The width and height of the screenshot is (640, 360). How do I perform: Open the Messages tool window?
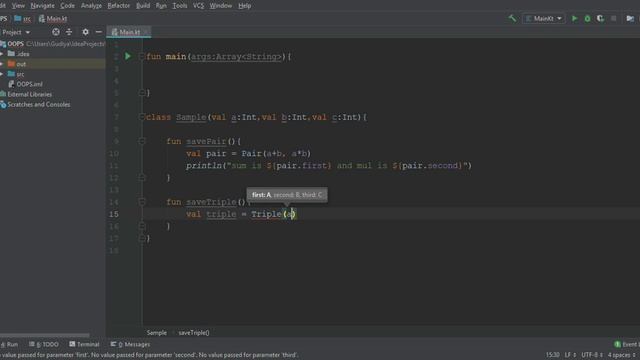130,344
